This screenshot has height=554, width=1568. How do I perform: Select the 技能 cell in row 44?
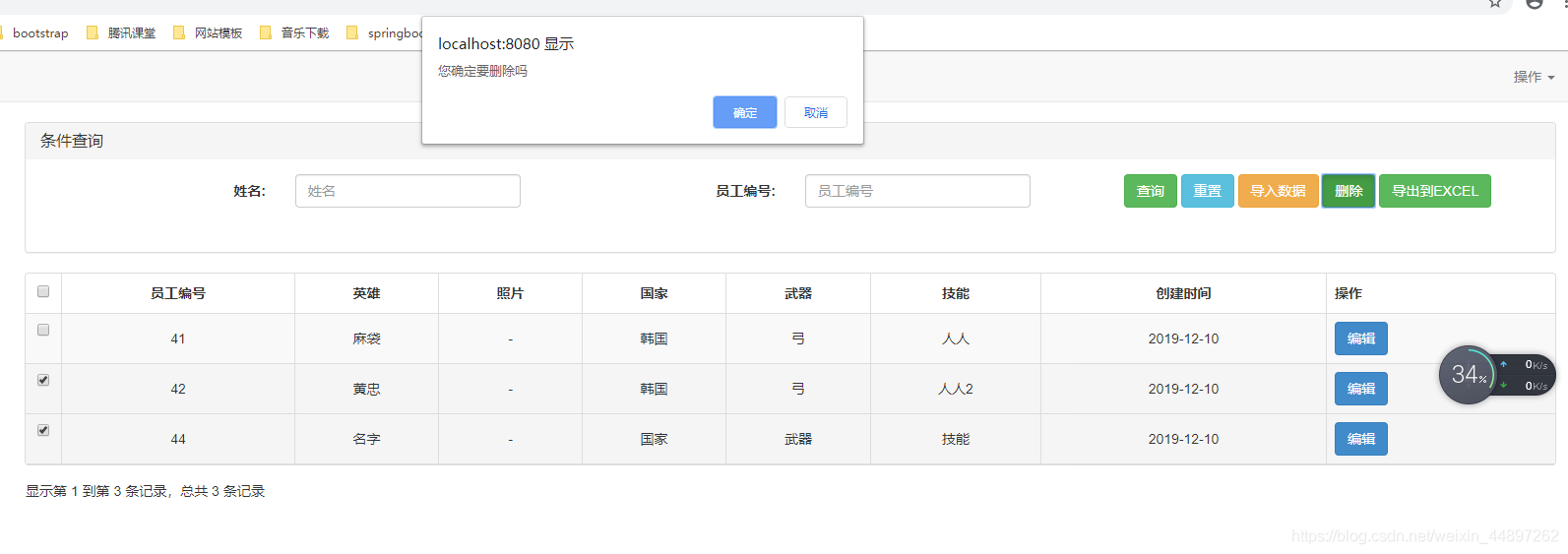pos(956,439)
